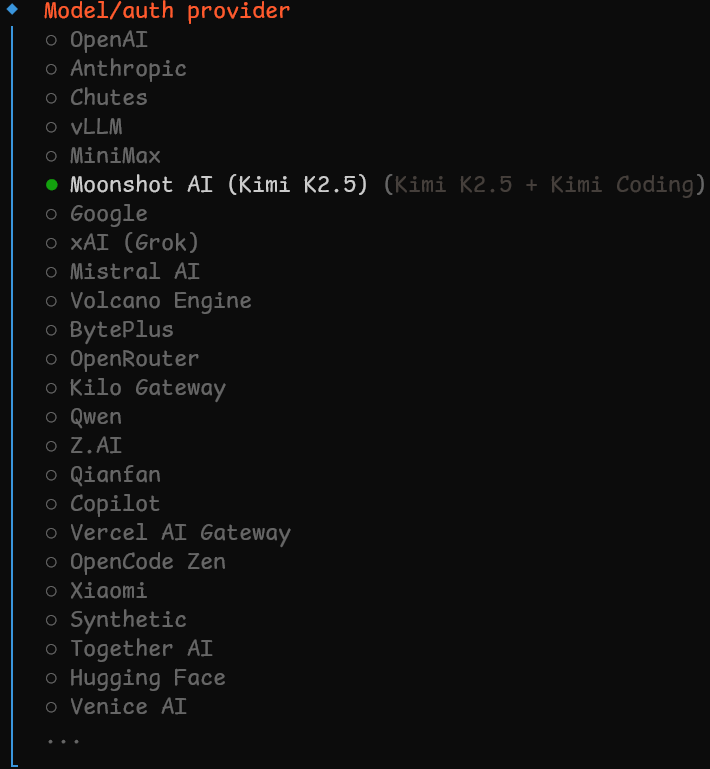Select the OpenAI radio option
This screenshot has width=710, height=769.
point(109,40)
